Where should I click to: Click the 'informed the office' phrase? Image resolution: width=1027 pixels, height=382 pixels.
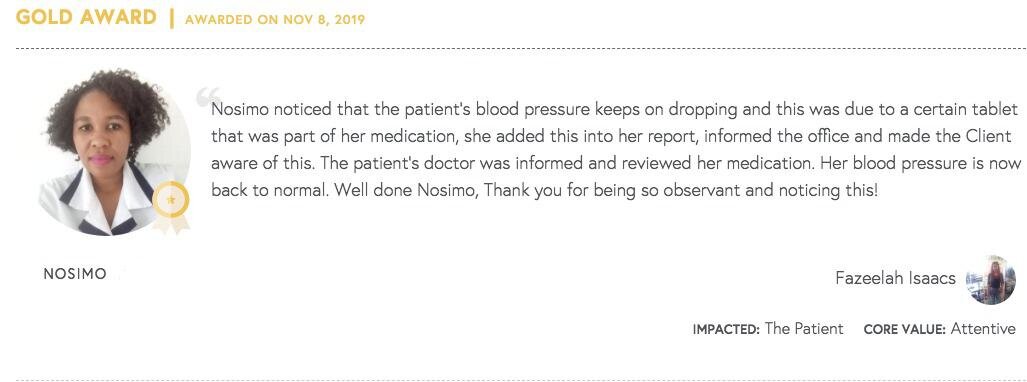[x=746, y=136]
